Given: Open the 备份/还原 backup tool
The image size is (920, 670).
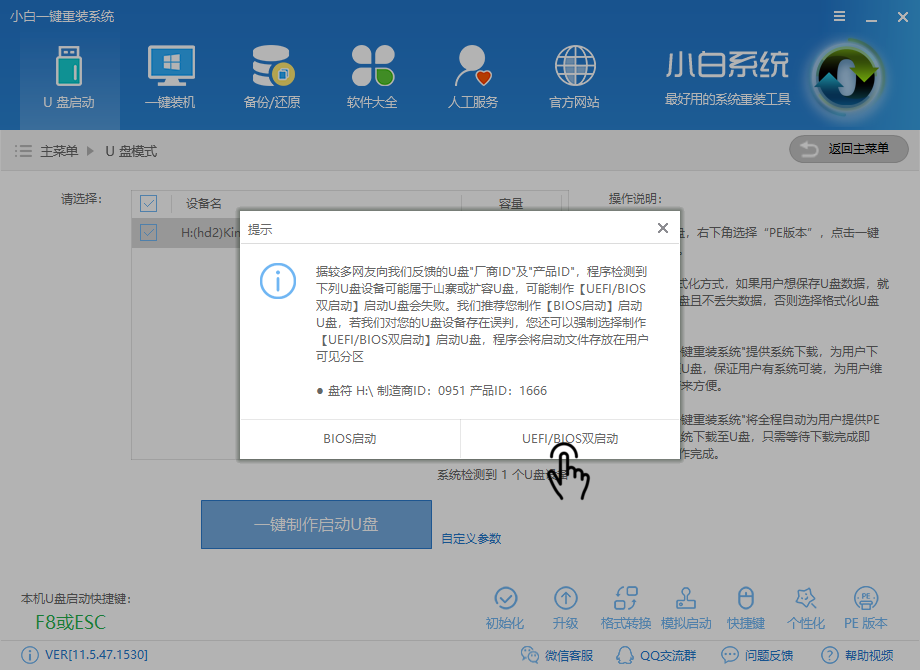Looking at the screenshot, I should click(x=271, y=75).
